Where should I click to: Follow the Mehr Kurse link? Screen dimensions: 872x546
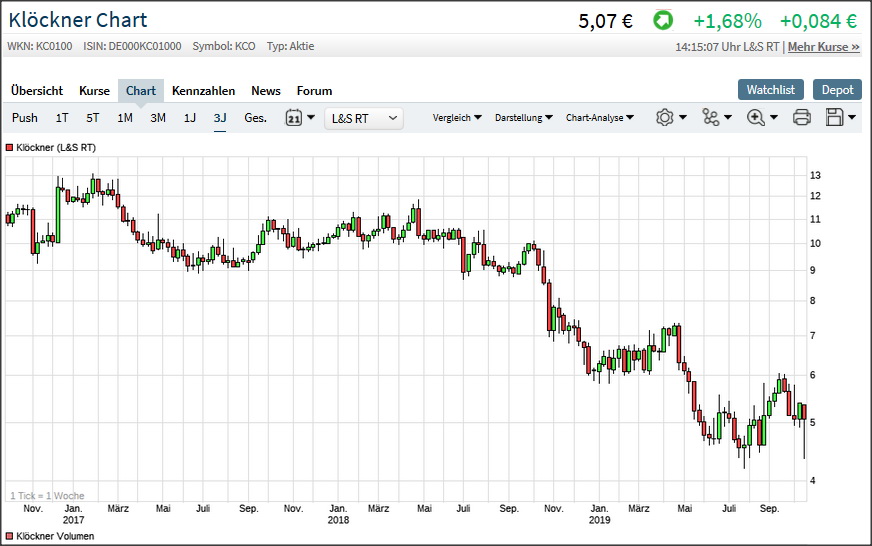pyautogui.click(x=824, y=47)
